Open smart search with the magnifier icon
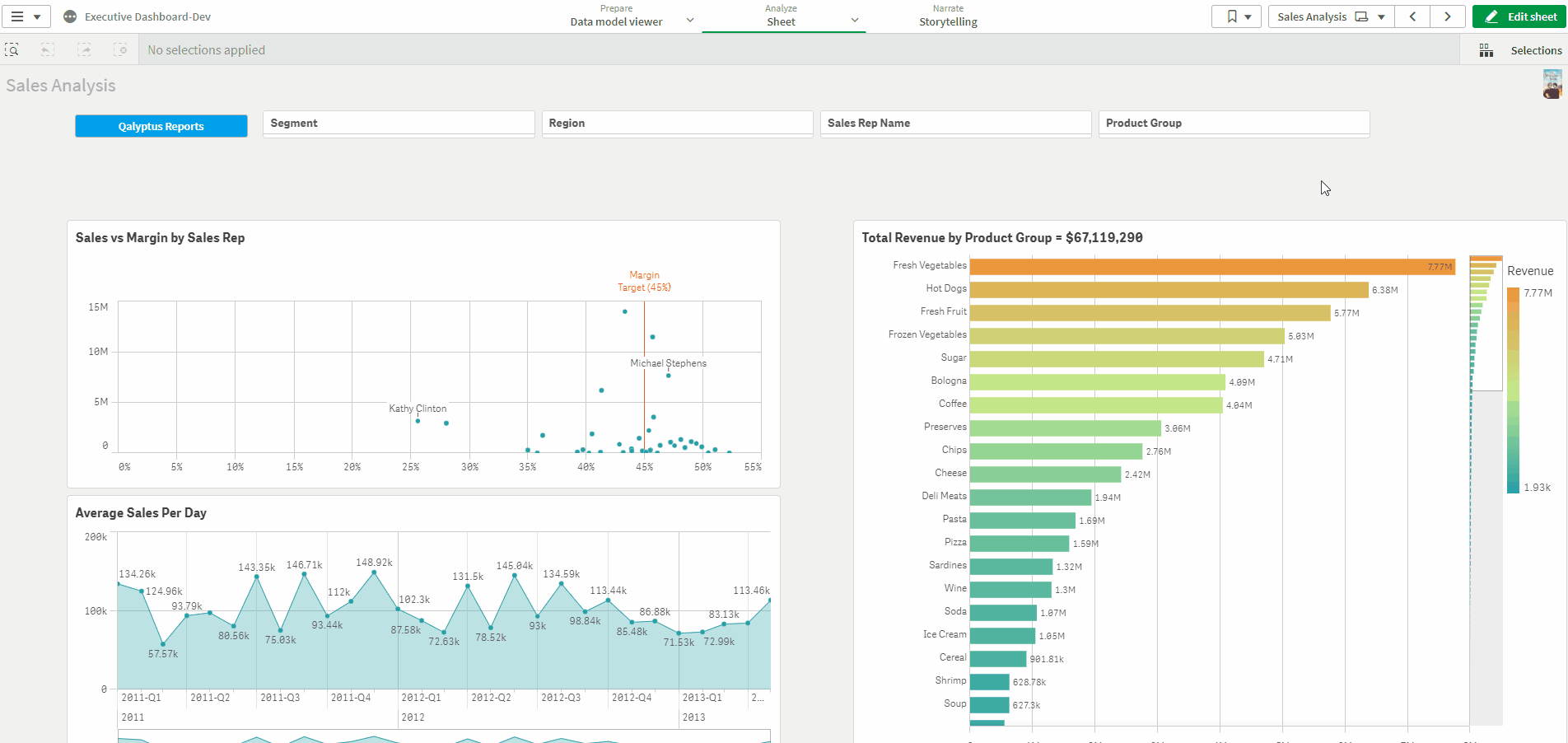Viewport: 1568px width, 743px height. tap(12, 49)
